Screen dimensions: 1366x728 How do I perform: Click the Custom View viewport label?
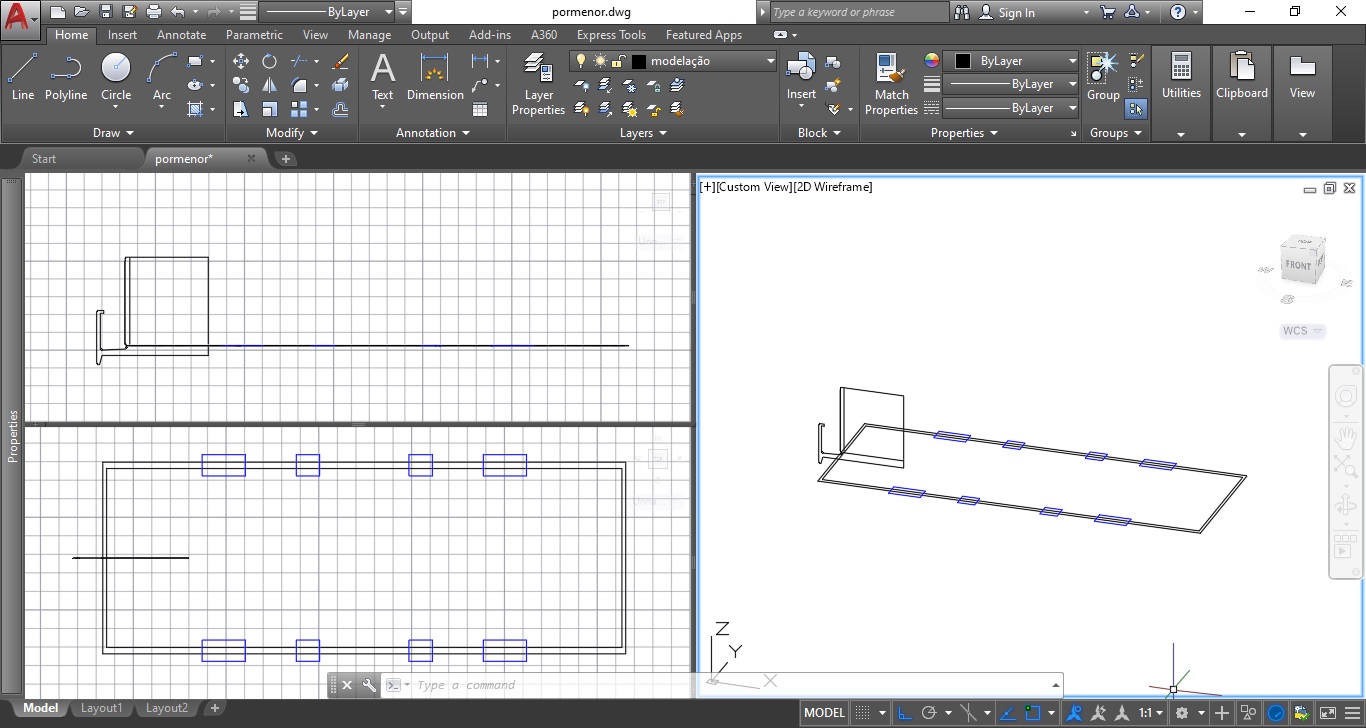coord(754,187)
